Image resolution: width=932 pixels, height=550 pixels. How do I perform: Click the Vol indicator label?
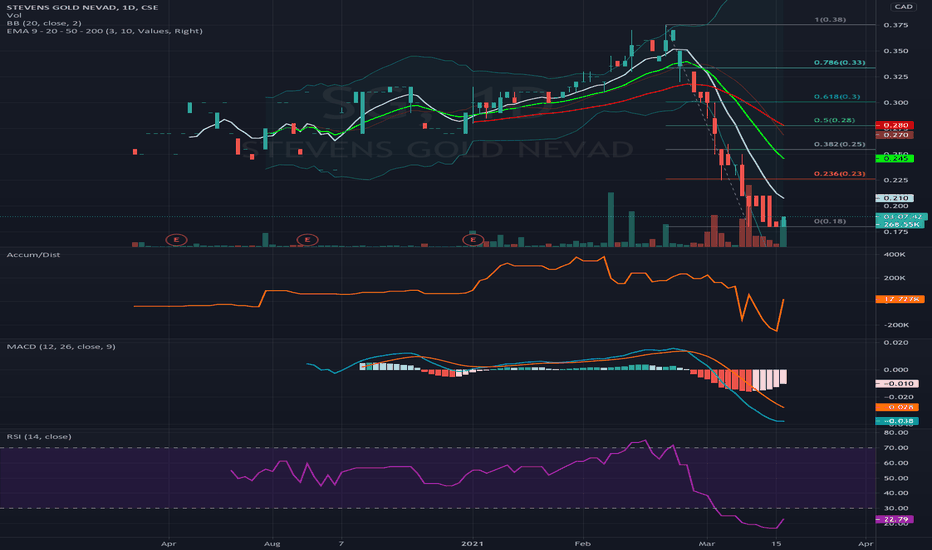pyautogui.click(x=14, y=15)
